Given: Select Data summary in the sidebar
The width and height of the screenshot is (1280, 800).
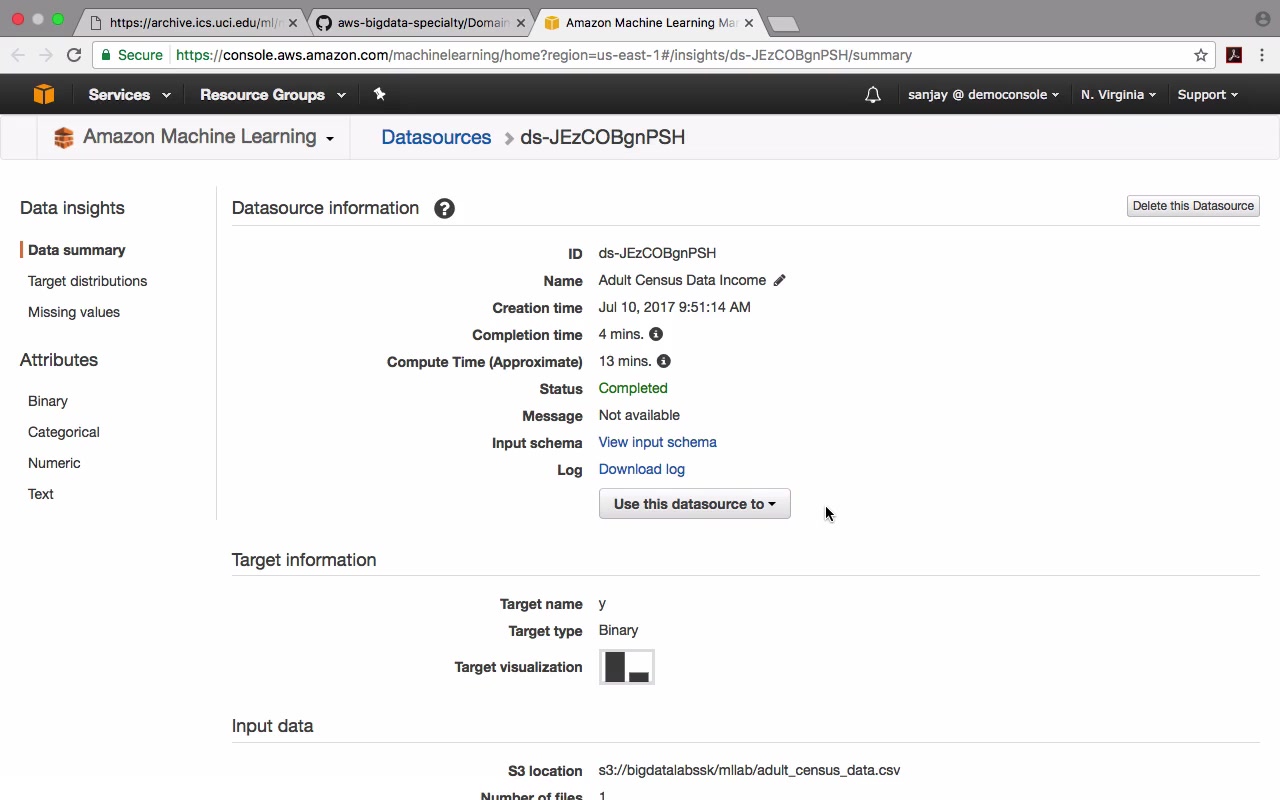Looking at the screenshot, I should pyautogui.click(x=77, y=250).
